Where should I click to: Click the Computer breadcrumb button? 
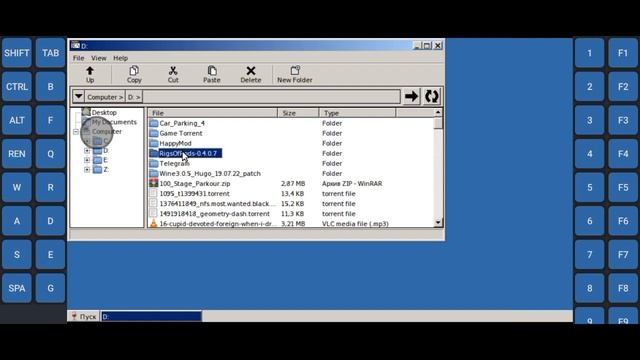[105, 97]
